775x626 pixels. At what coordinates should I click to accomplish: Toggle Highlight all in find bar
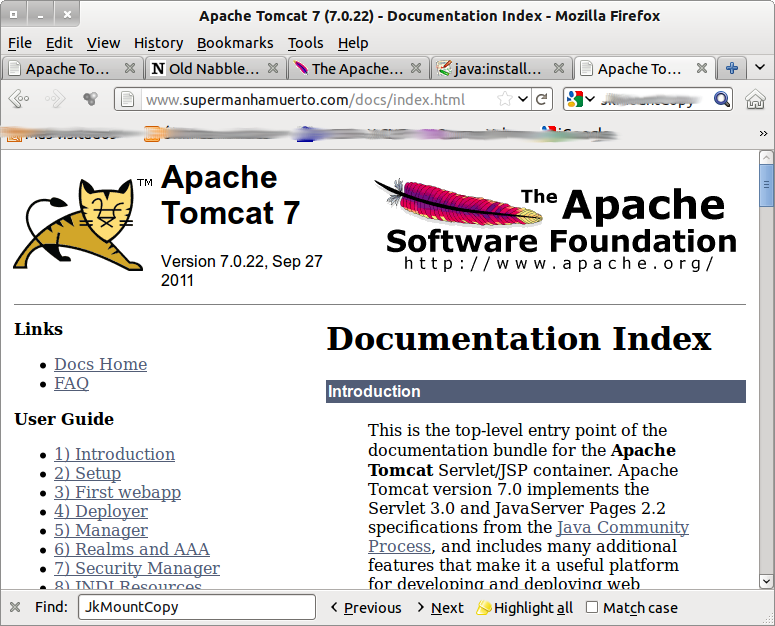(x=524, y=607)
